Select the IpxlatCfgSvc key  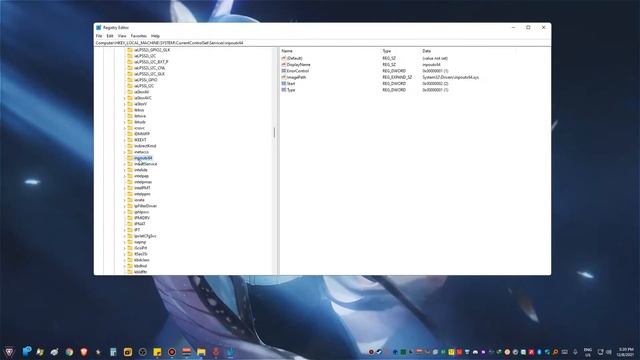[x=145, y=236]
